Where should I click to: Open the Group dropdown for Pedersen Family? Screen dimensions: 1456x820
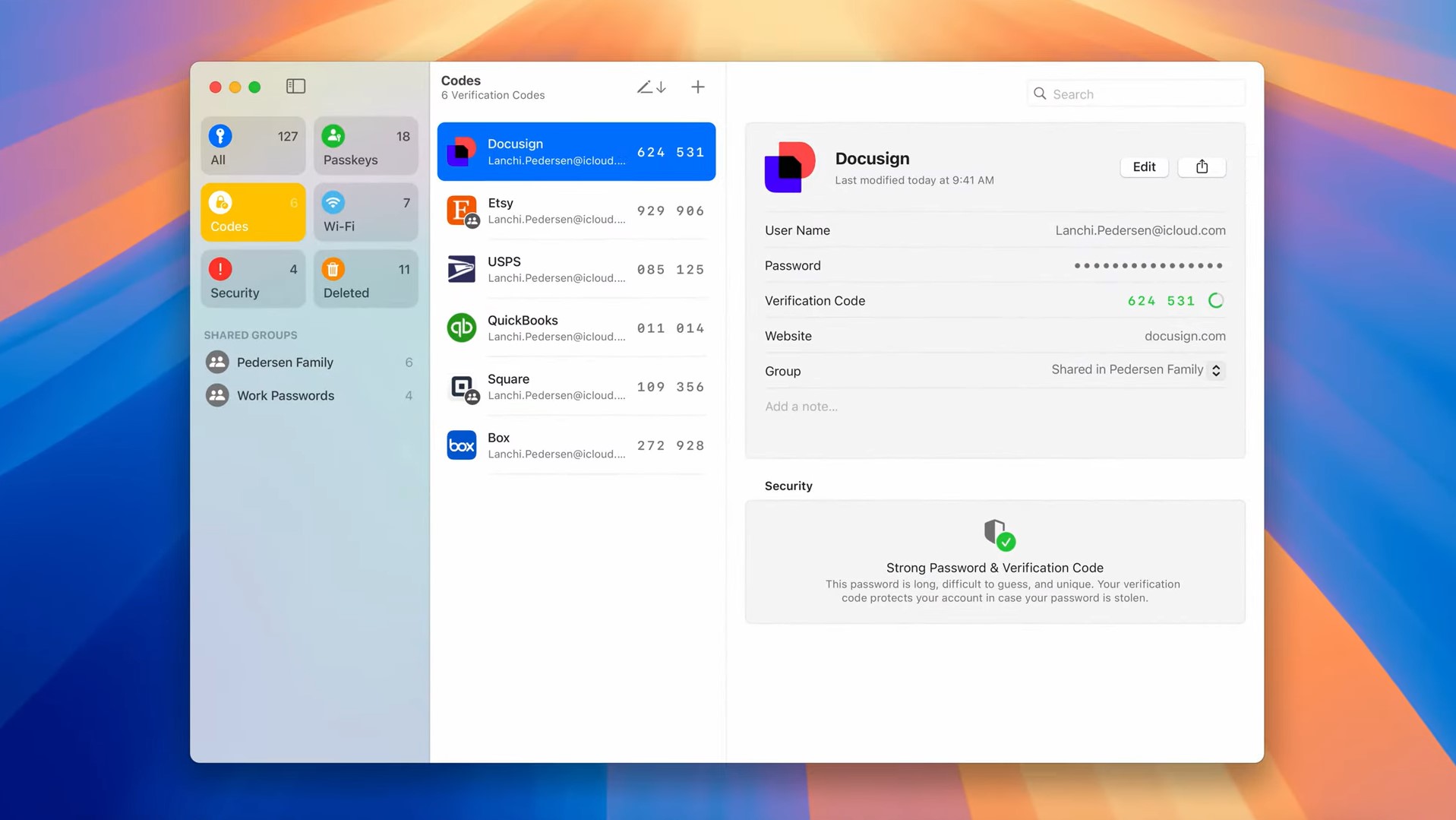click(x=1216, y=370)
